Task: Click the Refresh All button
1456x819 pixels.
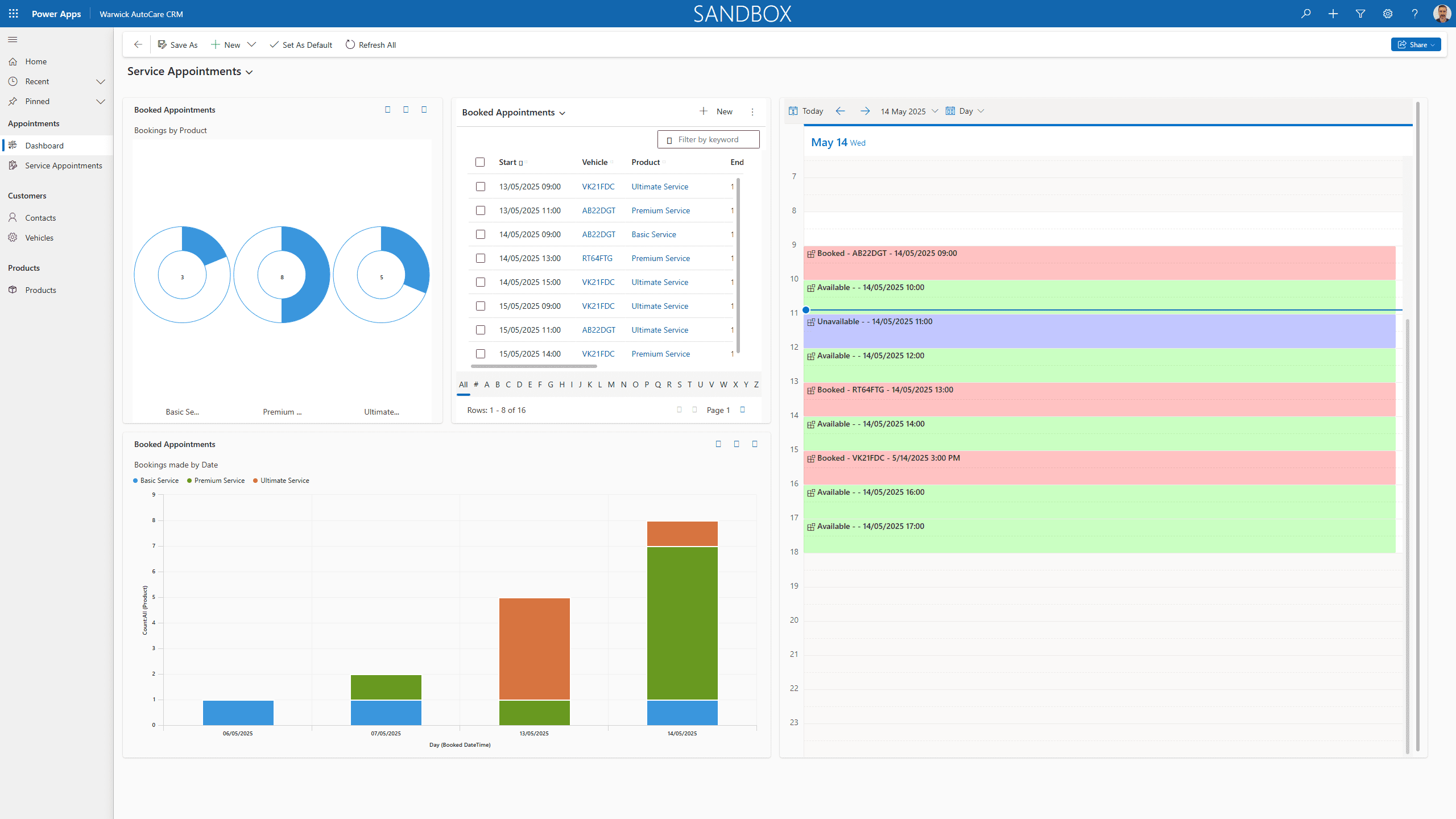Action: point(371,45)
